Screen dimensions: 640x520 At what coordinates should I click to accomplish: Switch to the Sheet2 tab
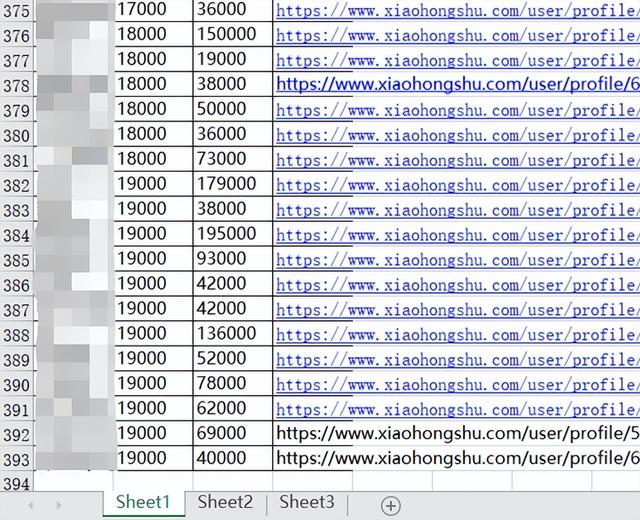pos(225,502)
